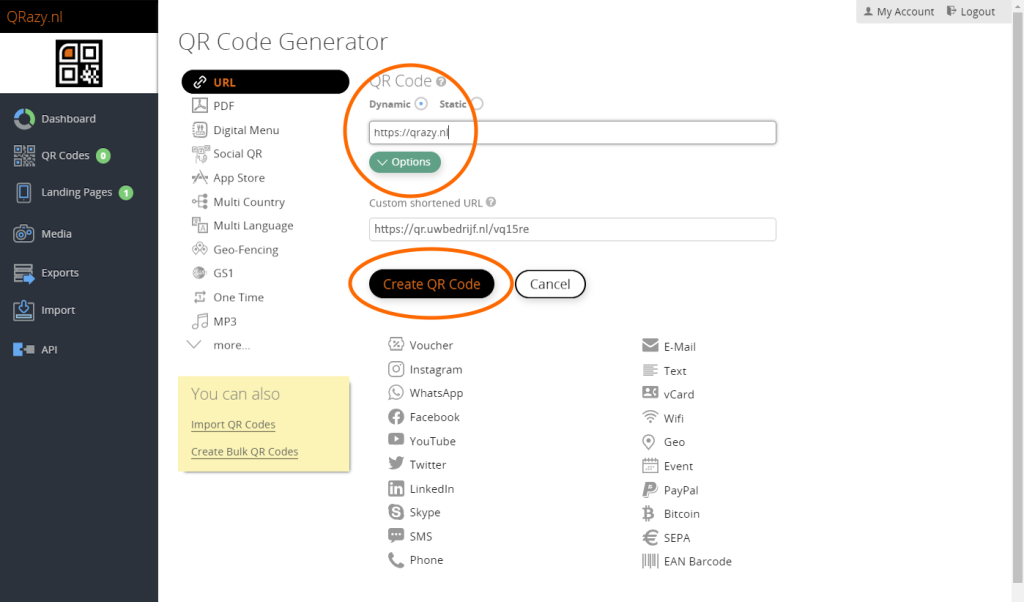Select the Dynamic QR code radio button

point(421,103)
